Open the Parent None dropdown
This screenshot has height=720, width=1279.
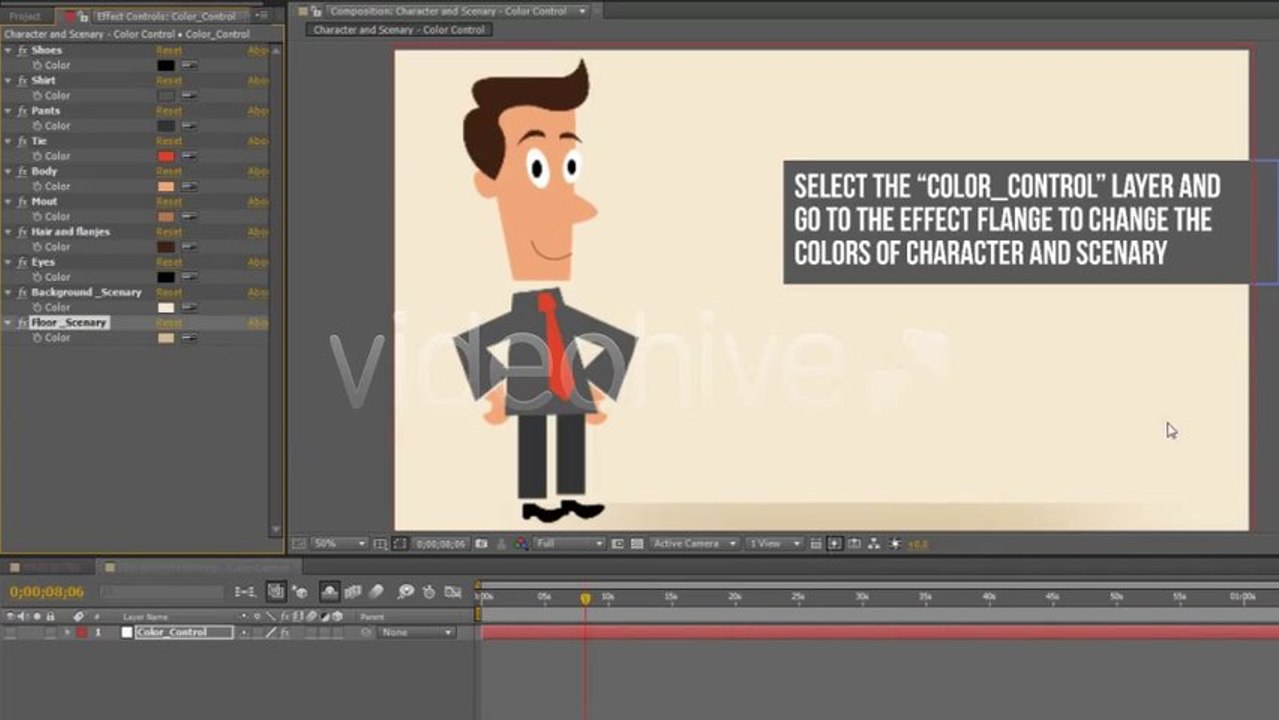click(x=417, y=633)
